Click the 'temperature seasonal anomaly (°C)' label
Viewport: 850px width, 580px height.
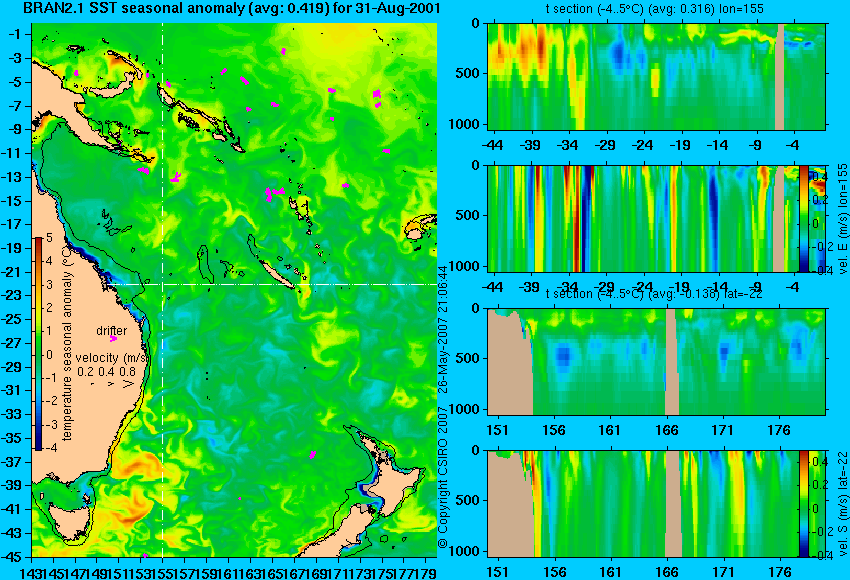[x=67, y=342]
